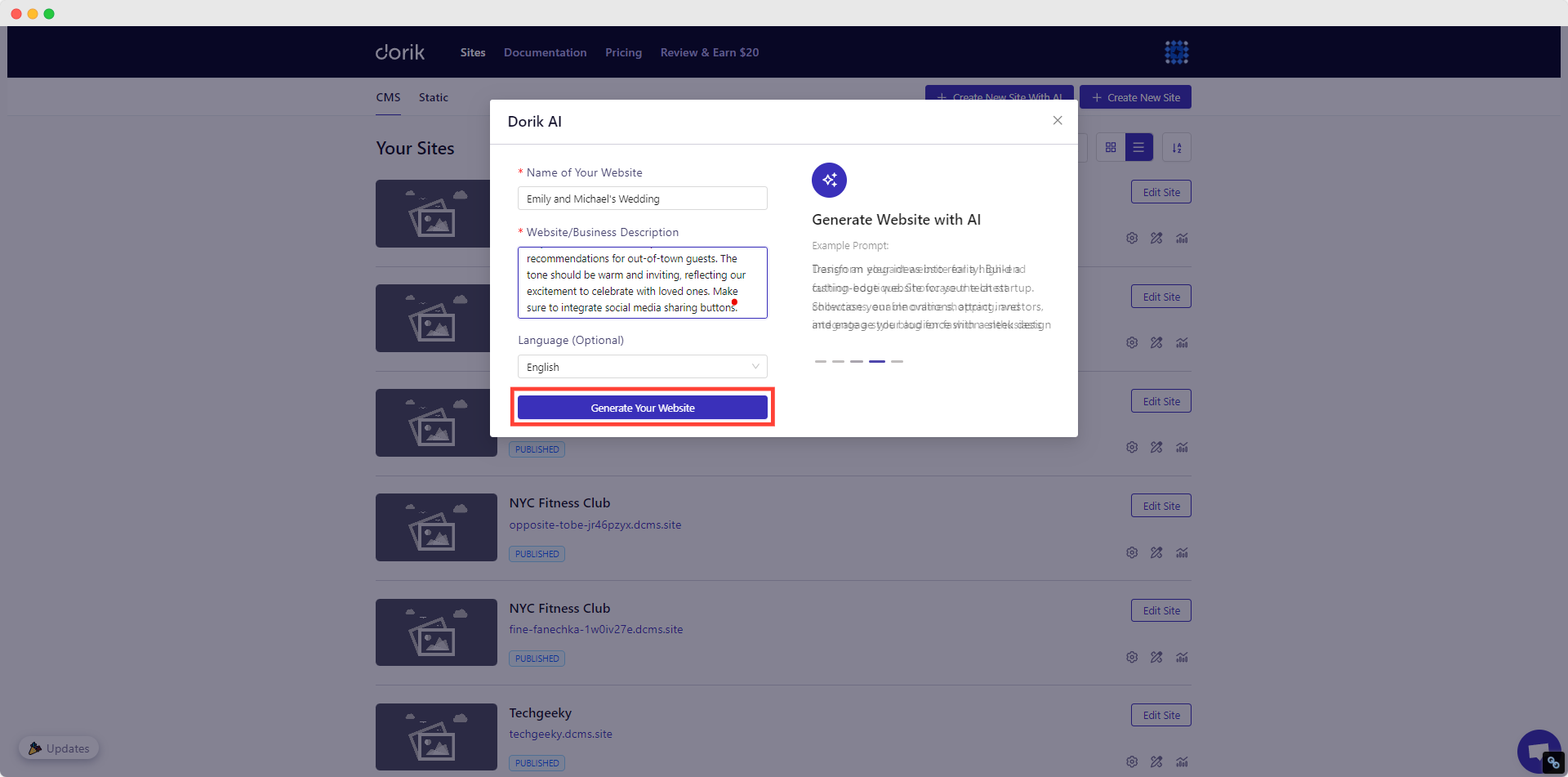Click Edit Site for NYC Fitness Club fine-fanechka
The height and width of the screenshot is (777, 1568).
(x=1161, y=610)
